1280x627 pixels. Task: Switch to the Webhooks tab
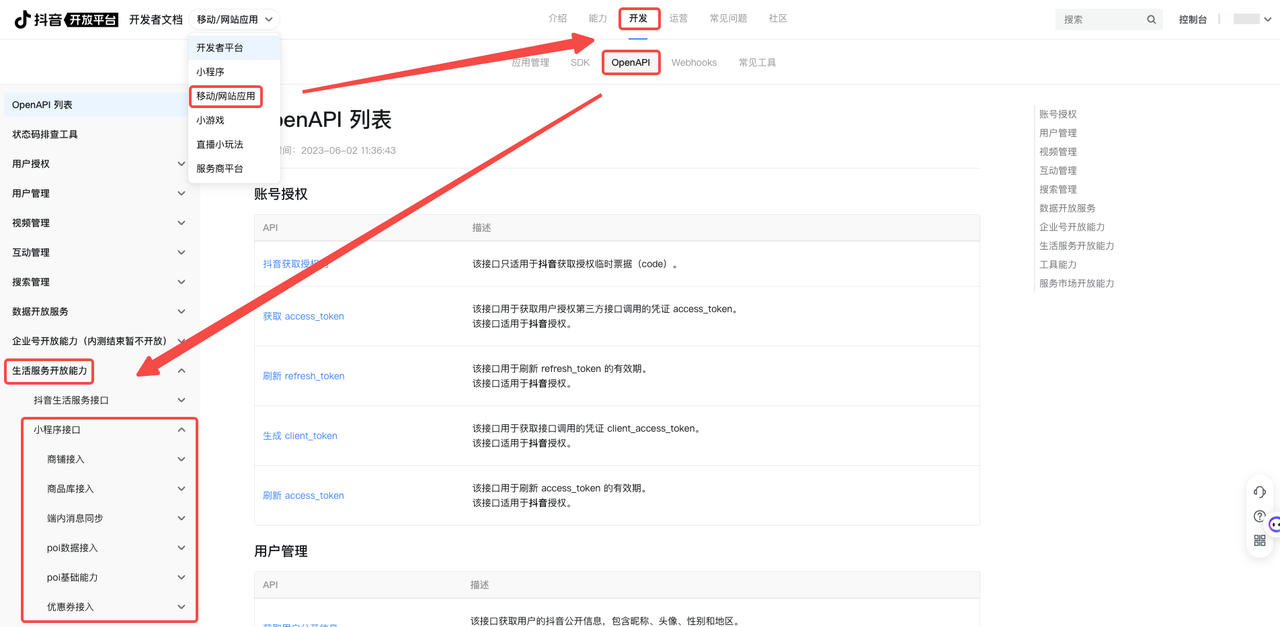point(693,63)
